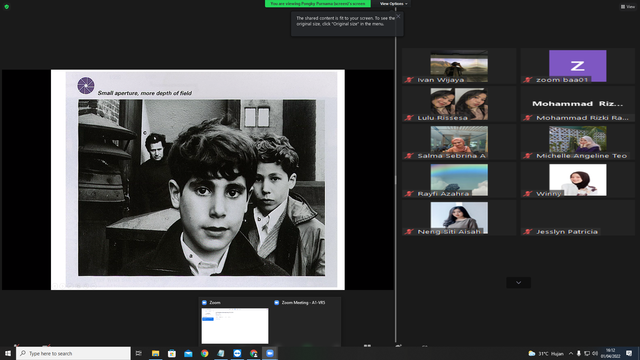Click the shared black-and-white photo of boys
640x360 pixels.
202,188
